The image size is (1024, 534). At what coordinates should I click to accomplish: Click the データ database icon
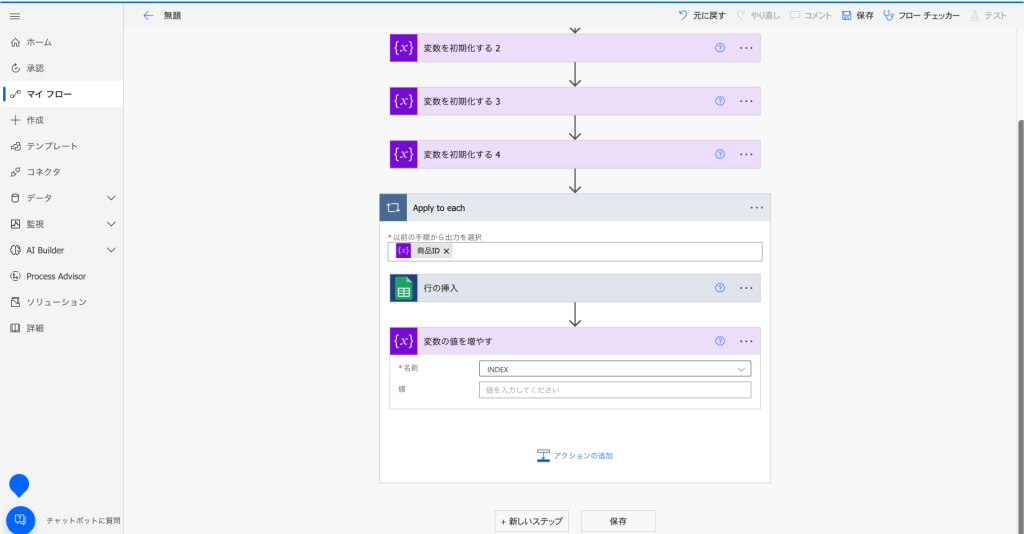pyautogui.click(x=15, y=198)
